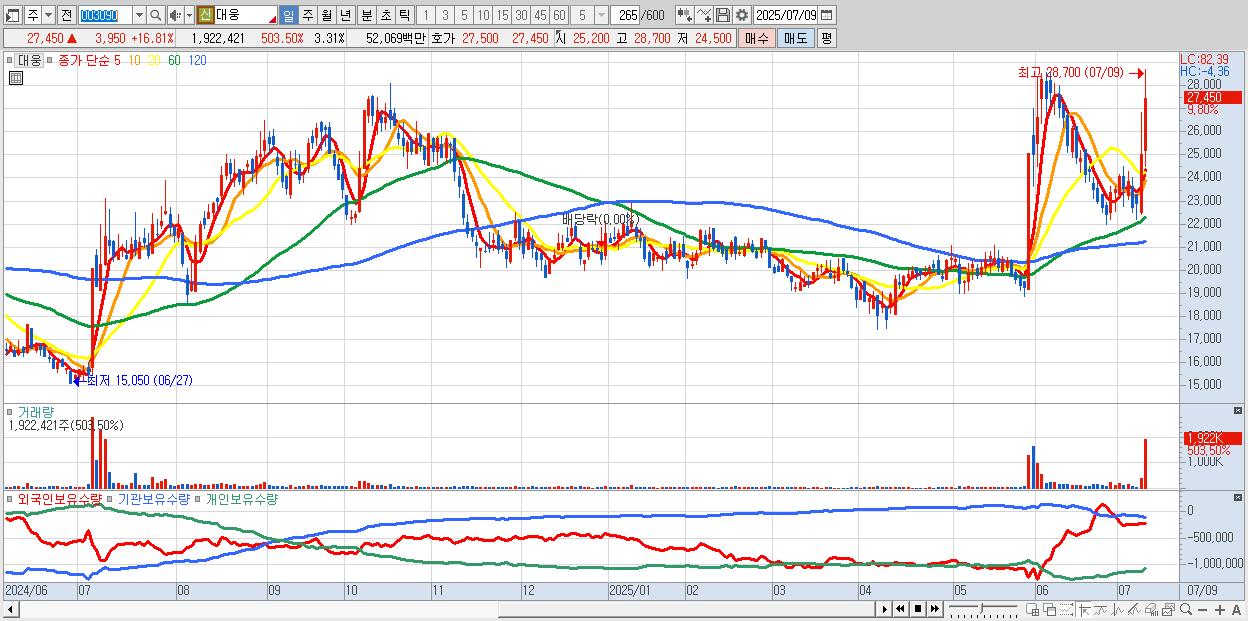Click the 3D block bar chart icon
Screen dimensions: 1248x621
pos(1151,610)
